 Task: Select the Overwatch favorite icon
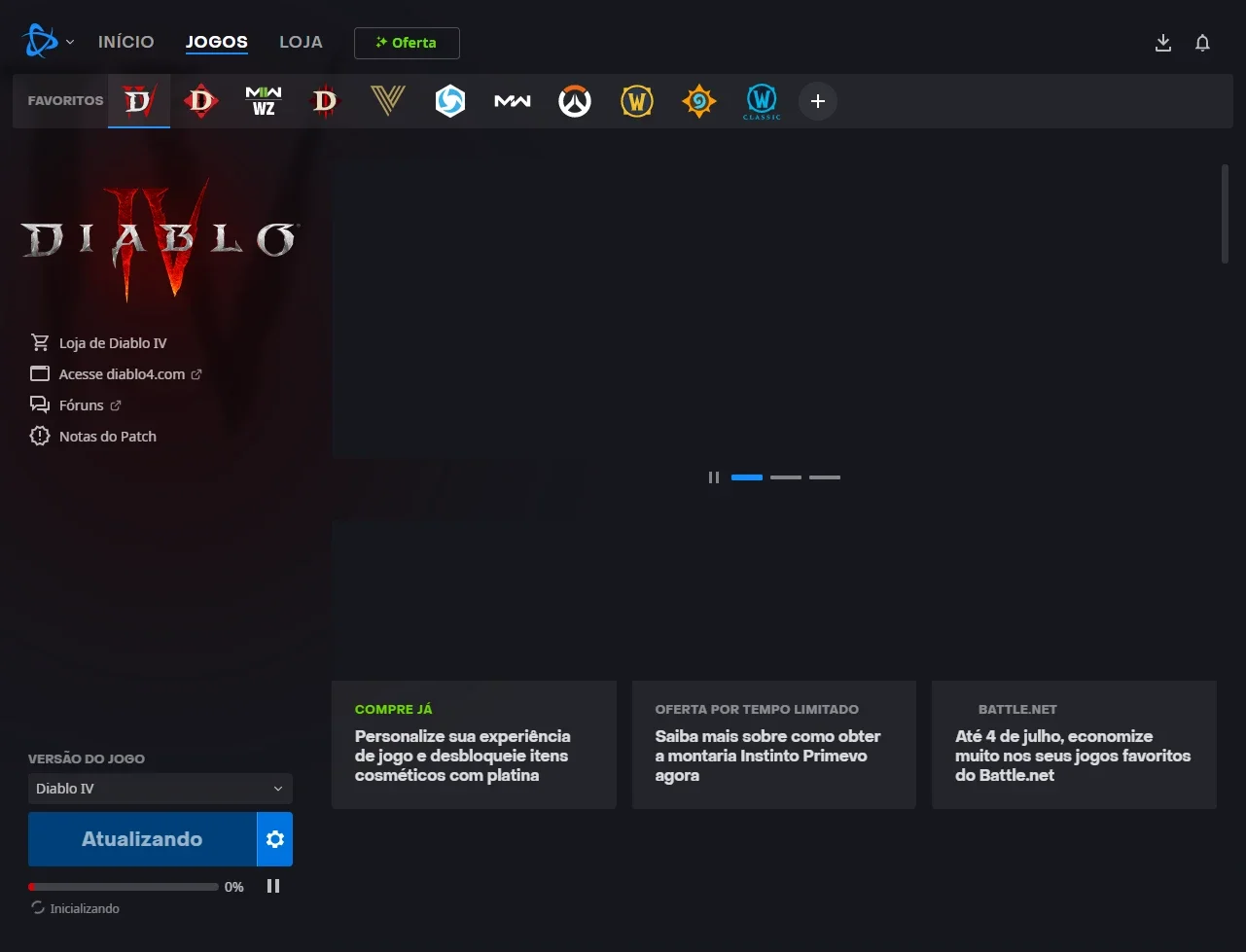click(575, 100)
